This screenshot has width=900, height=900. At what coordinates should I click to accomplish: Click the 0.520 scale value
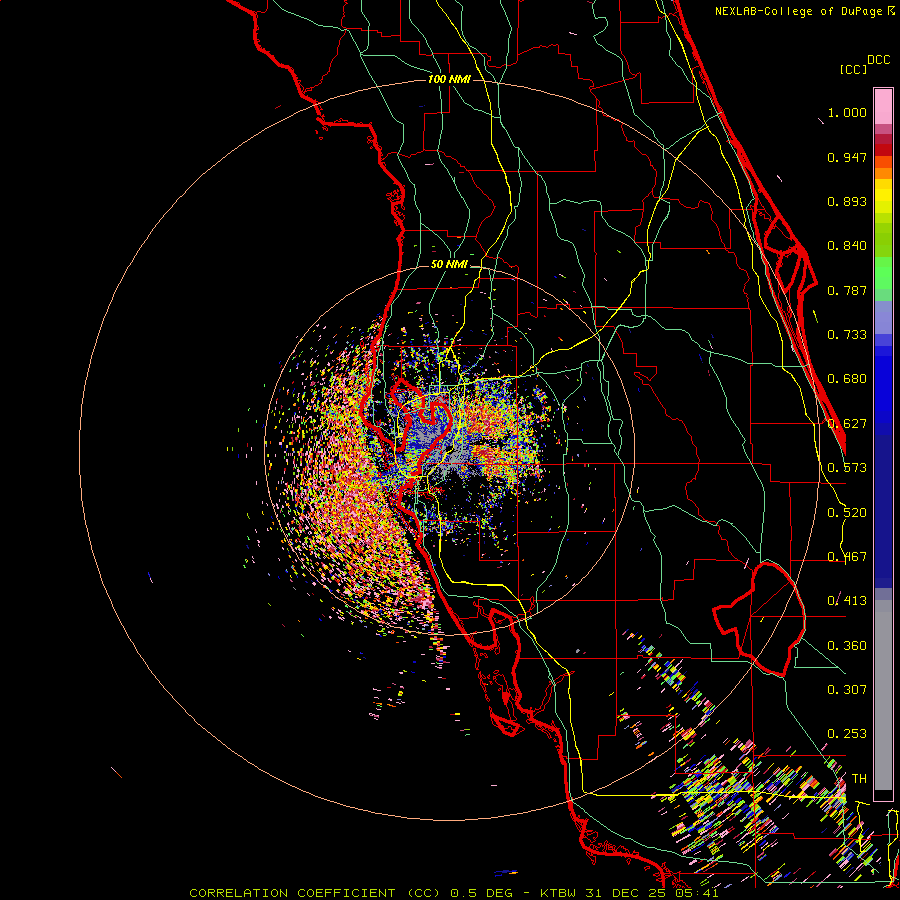point(847,513)
